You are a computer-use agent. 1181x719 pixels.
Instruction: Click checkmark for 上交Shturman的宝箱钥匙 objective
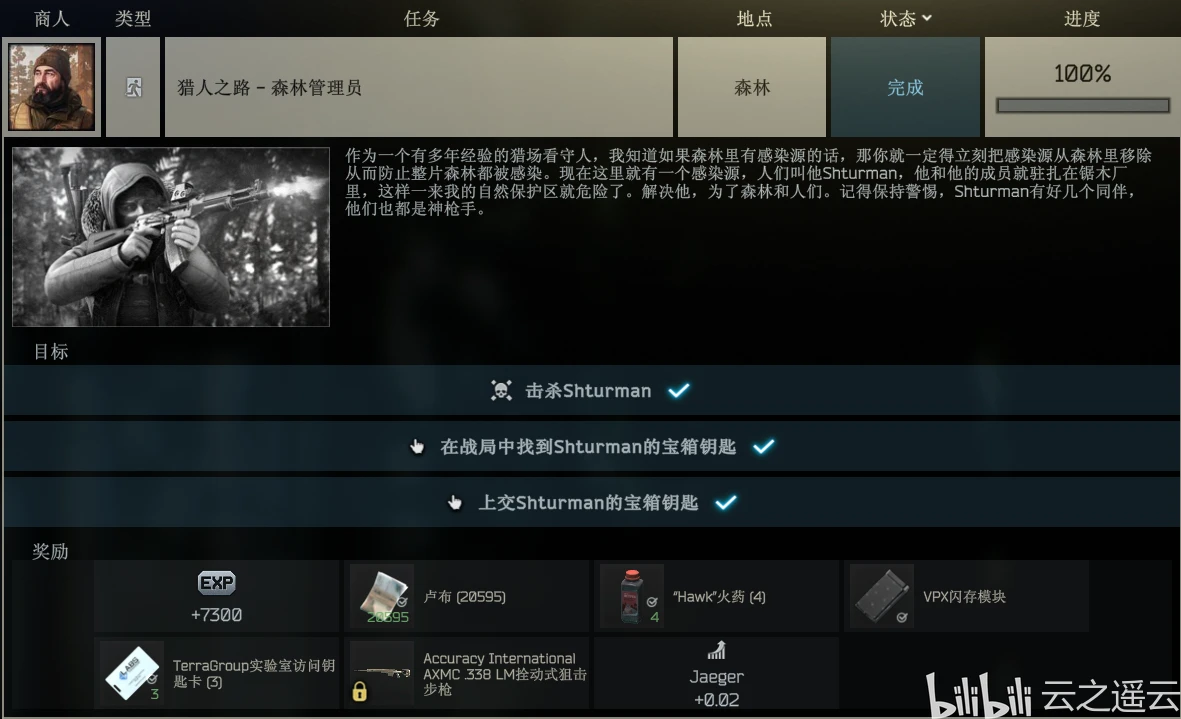(726, 502)
